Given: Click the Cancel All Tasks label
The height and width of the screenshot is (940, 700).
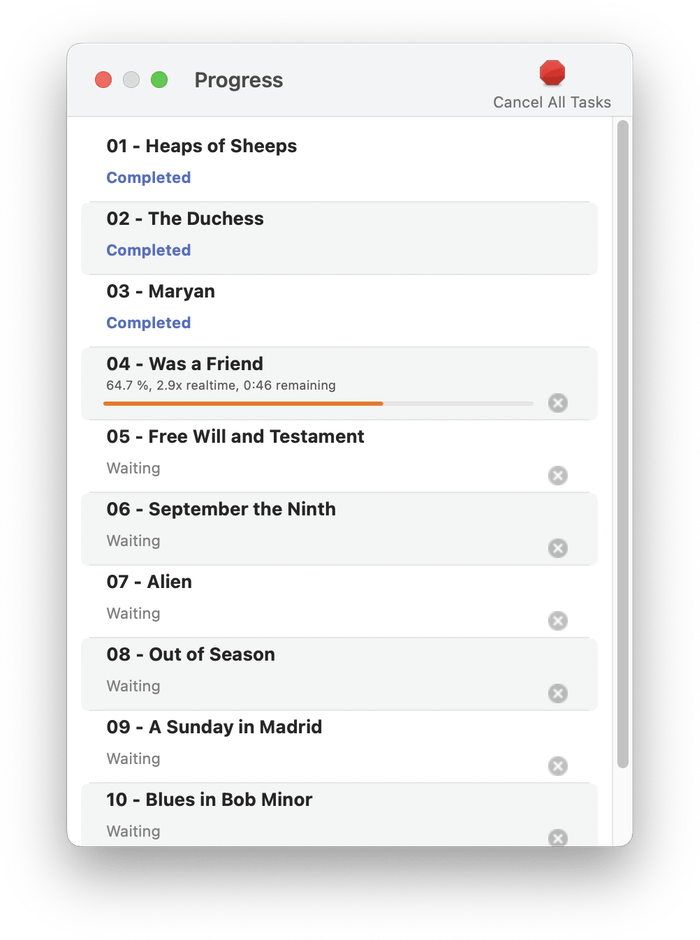Looking at the screenshot, I should (552, 103).
